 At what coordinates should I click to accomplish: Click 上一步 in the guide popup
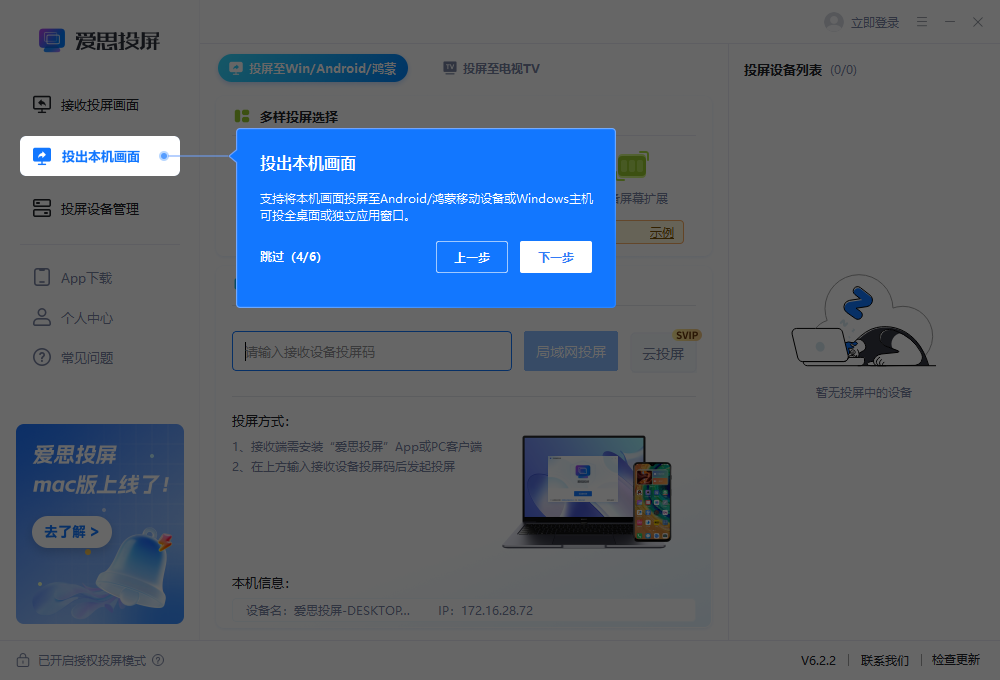(472, 257)
